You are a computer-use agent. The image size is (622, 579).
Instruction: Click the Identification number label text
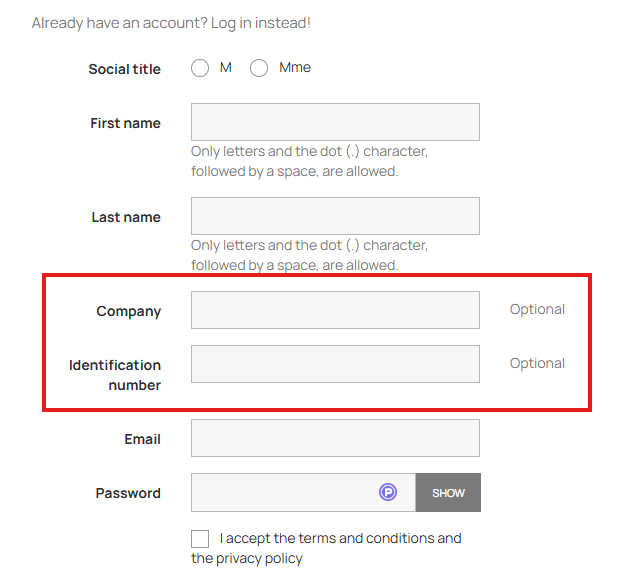tap(115, 374)
